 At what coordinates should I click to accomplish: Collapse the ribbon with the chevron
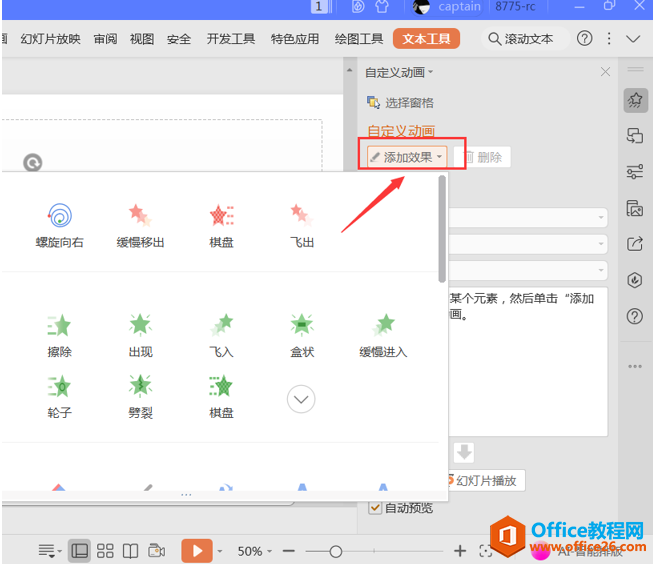coord(633,39)
